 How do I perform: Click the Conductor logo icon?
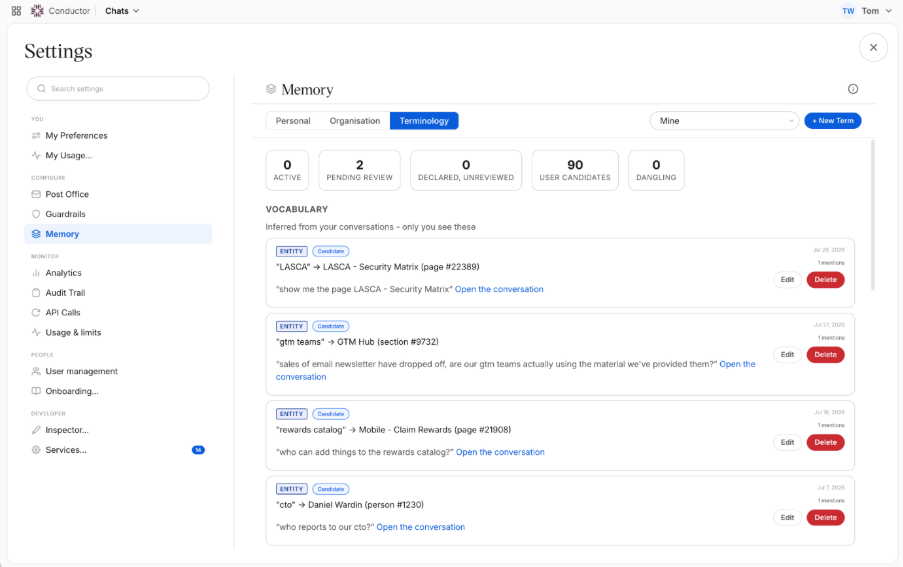pyautogui.click(x=37, y=11)
